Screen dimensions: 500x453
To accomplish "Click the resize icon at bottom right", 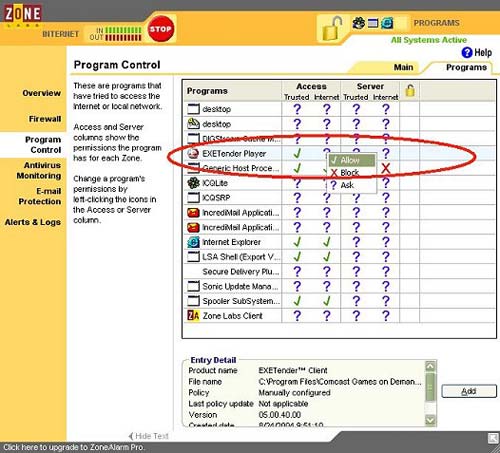I will tap(493, 438).
